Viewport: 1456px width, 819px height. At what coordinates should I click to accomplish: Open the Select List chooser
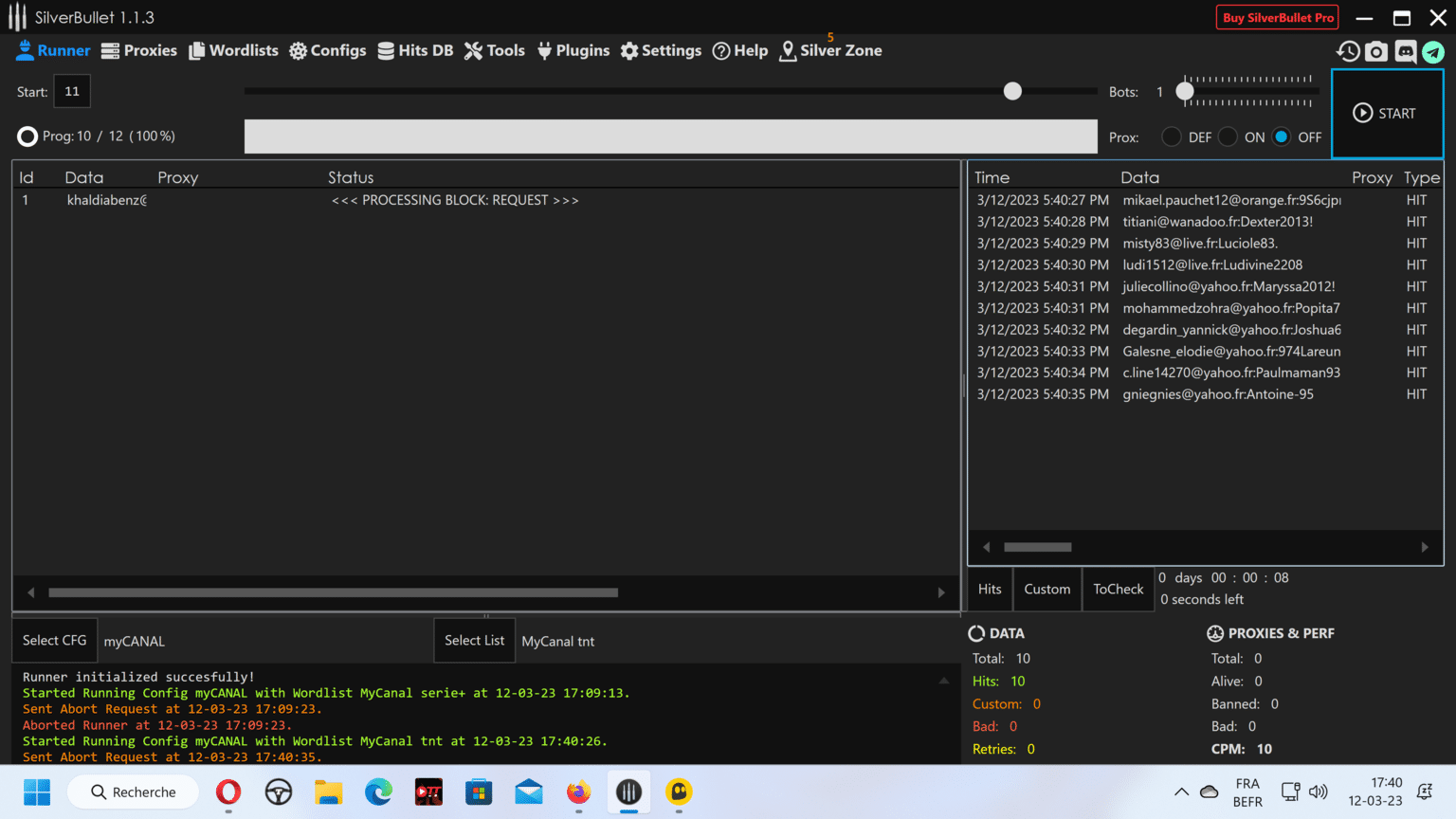pyautogui.click(x=474, y=640)
